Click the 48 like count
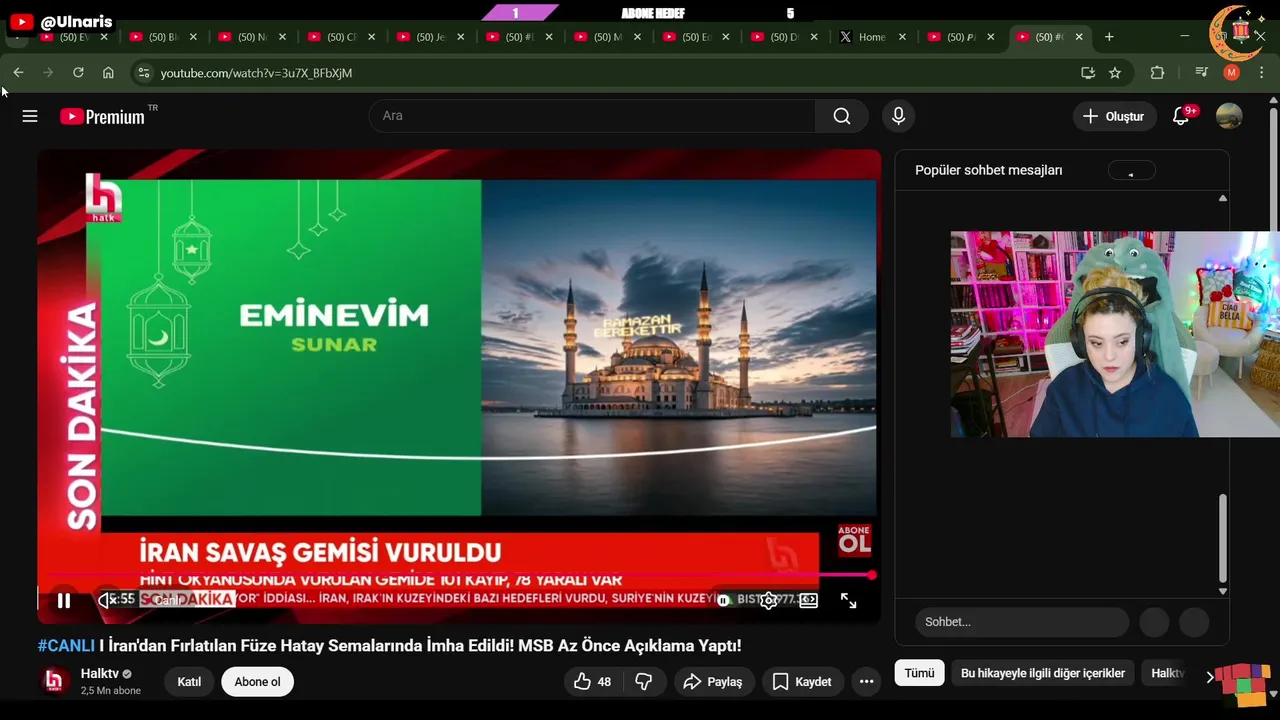Image resolution: width=1280 pixels, height=720 pixels. click(x=604, y=682)
